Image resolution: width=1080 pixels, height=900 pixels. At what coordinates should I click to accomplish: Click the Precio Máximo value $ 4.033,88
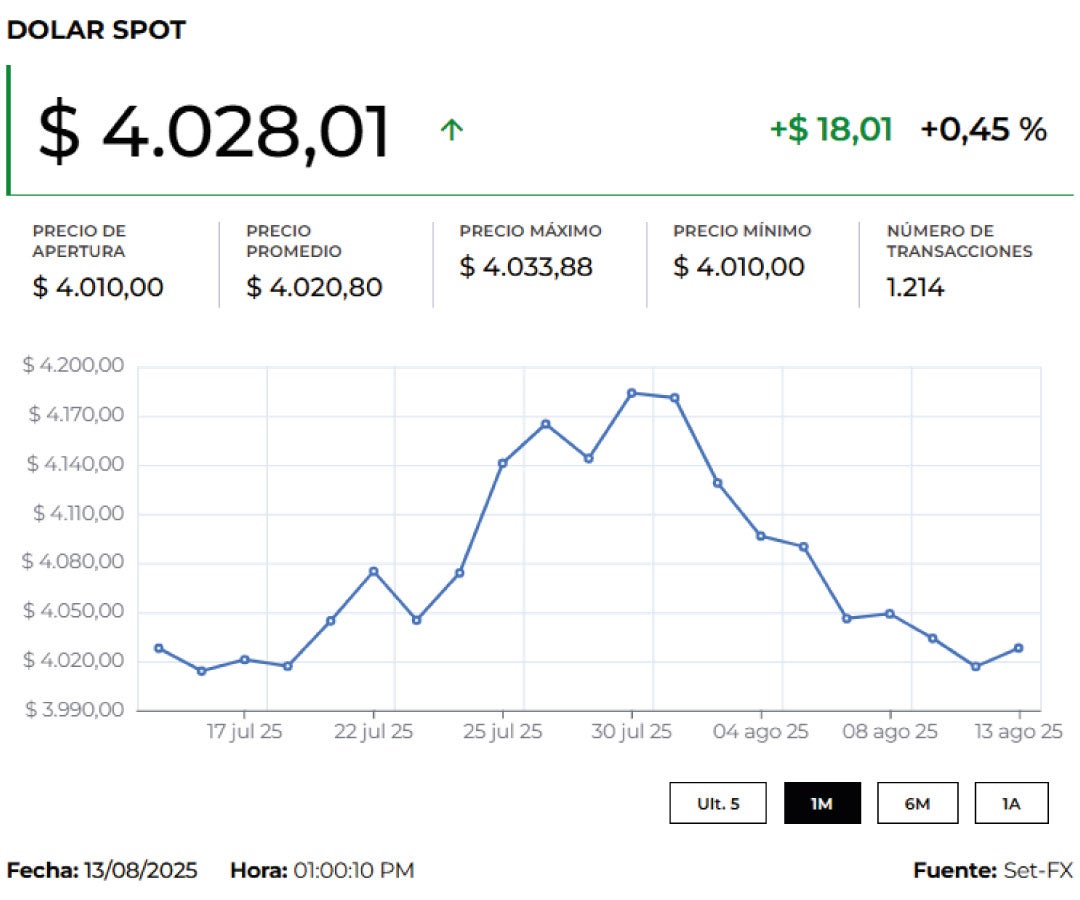click(x=526, y=267)
